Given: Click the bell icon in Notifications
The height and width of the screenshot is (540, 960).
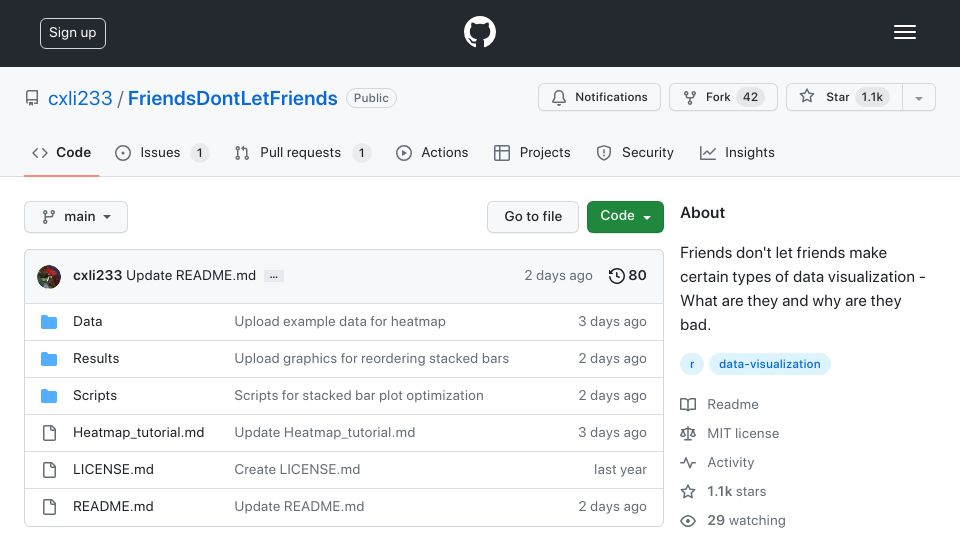Looking at the screenshot, I should pyautogui.click(x=558, y=97).
